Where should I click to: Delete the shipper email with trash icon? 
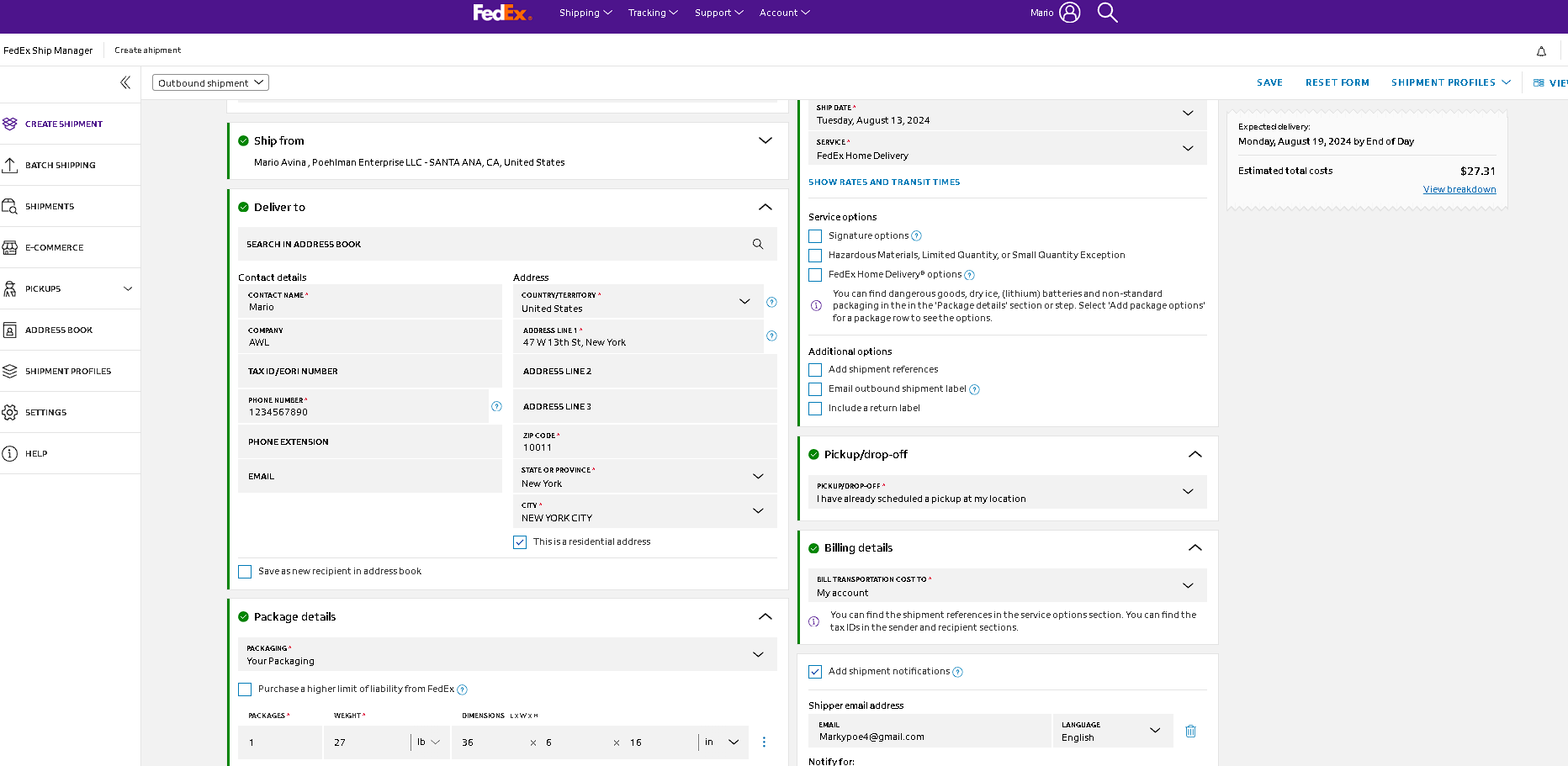(1190, 732)
